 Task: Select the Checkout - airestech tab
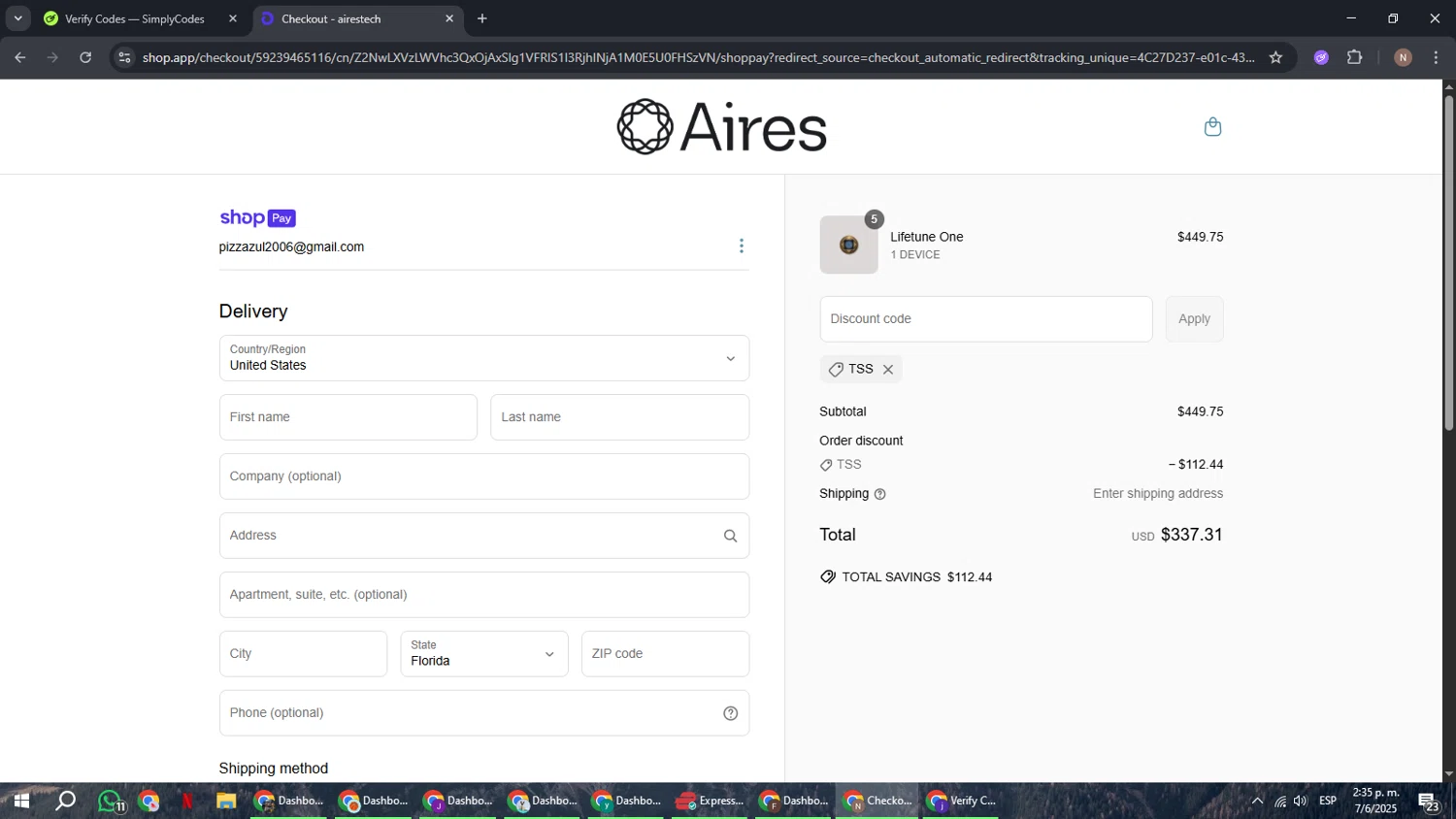point(359,18)
